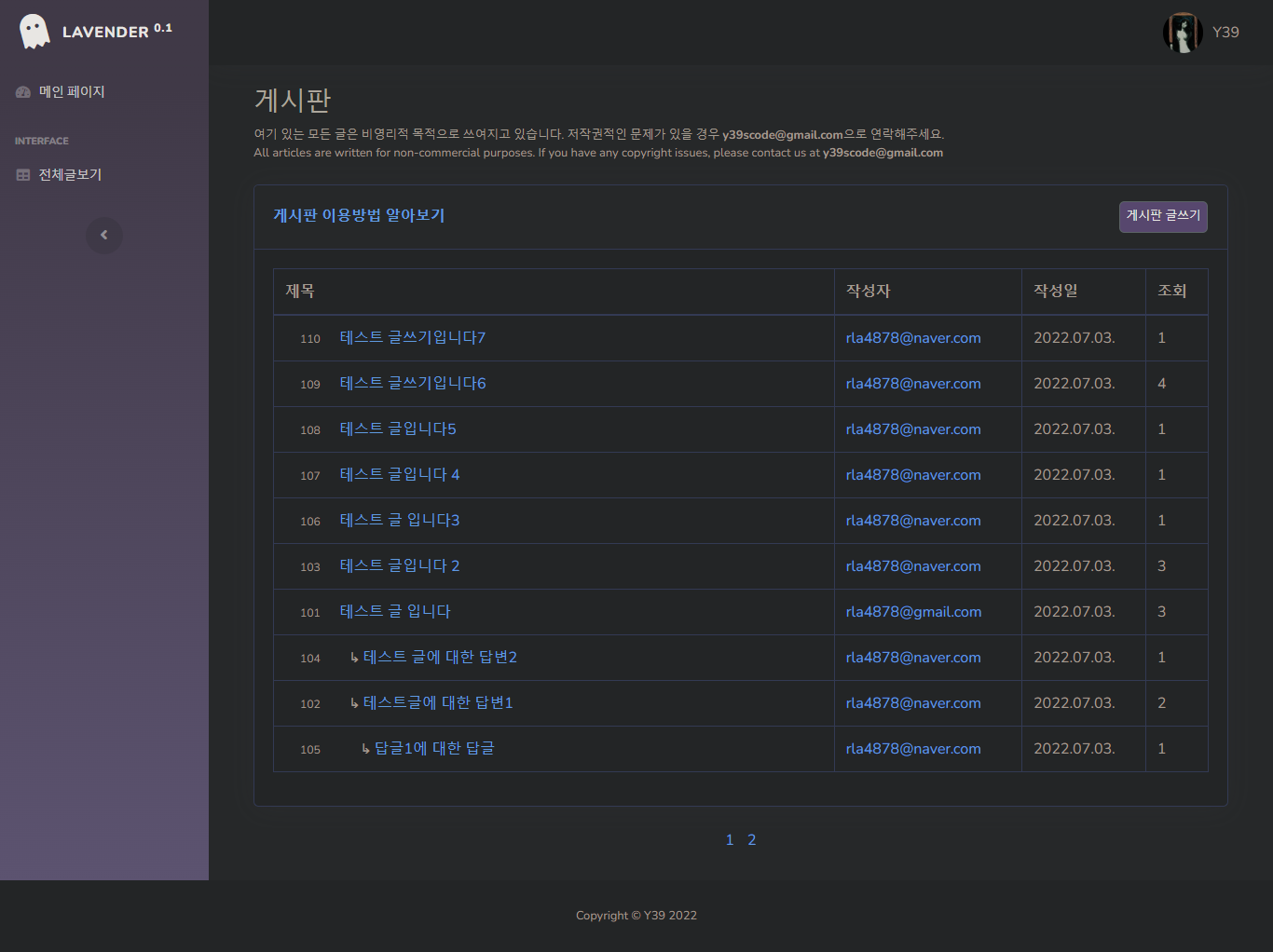Click the INTERFACE sidebar section label
The height and width of the screenshot is (952, 1273).
[42, 142]
